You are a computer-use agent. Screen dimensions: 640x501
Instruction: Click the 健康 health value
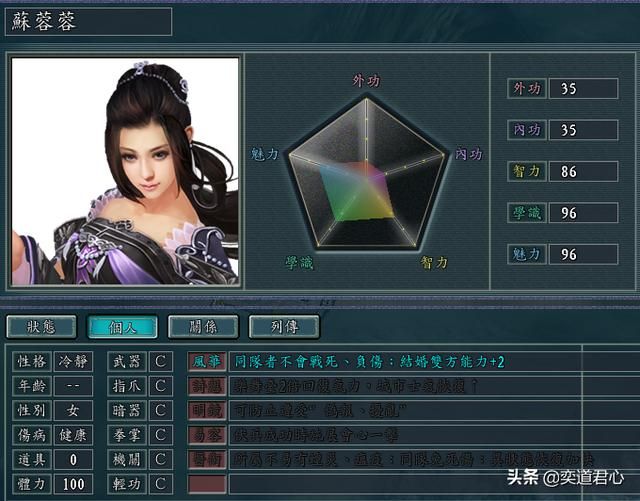pos(73,435)
